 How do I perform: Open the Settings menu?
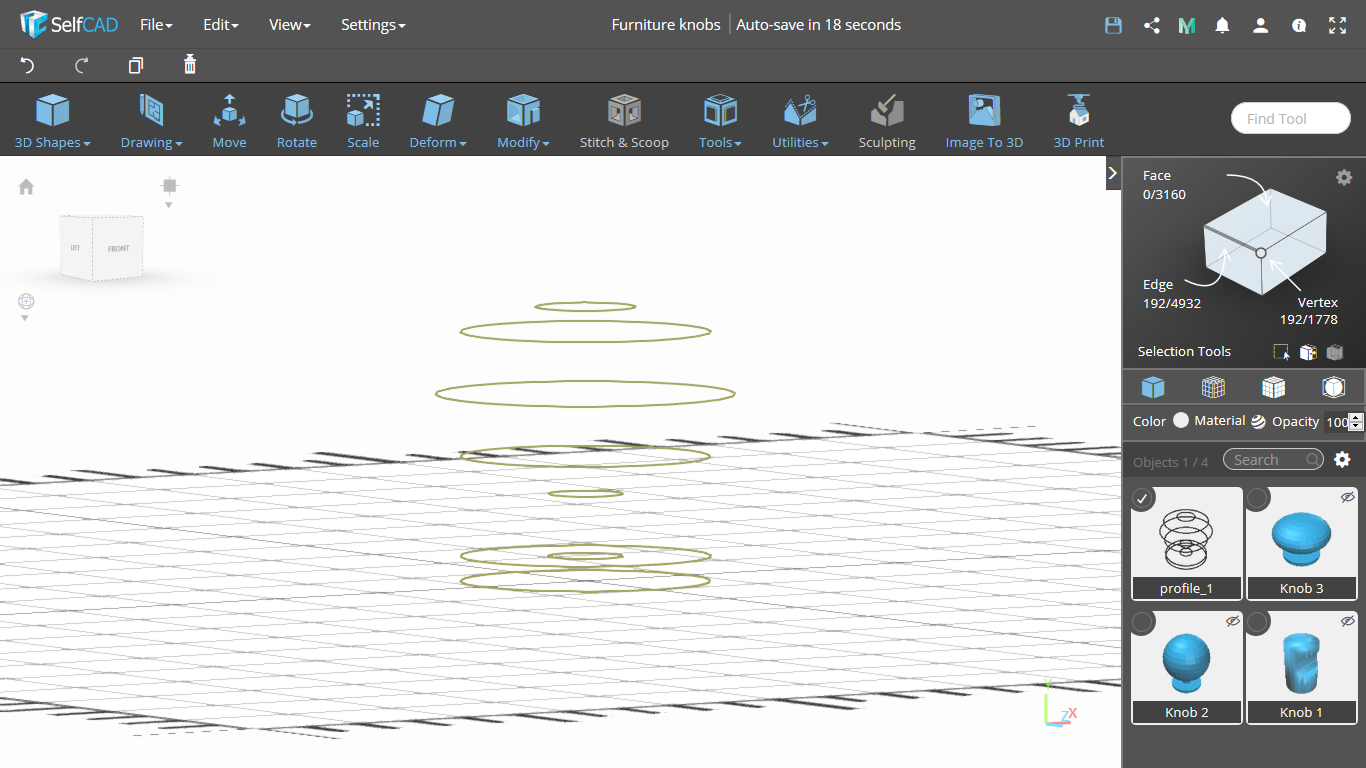point(373,25)
